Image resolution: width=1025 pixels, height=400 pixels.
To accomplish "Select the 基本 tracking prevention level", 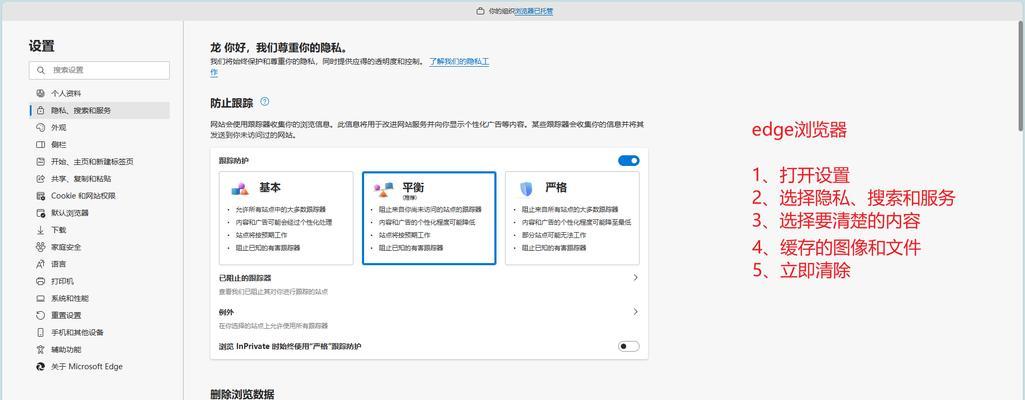I will tap(286, 218).
